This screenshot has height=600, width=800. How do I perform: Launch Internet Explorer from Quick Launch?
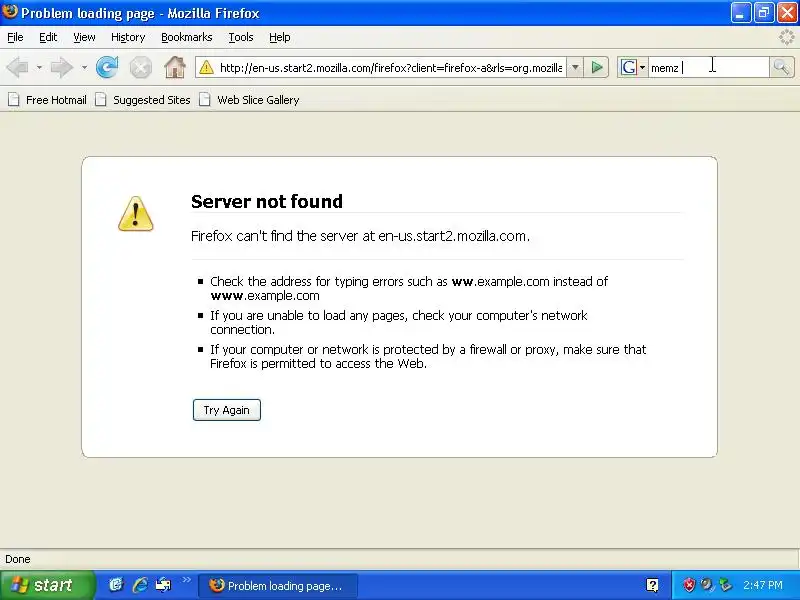[x=140, y=585]
